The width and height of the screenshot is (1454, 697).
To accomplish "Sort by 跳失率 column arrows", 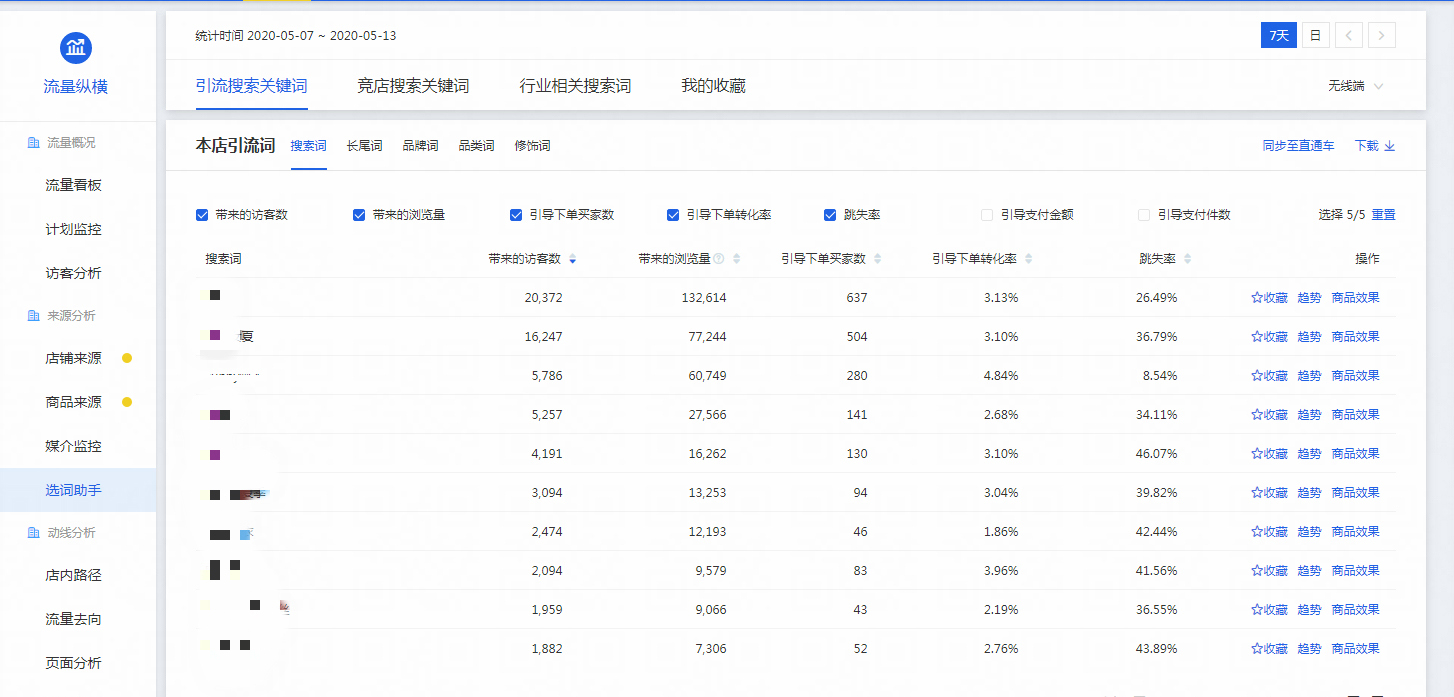I will tap(1187, 259).
